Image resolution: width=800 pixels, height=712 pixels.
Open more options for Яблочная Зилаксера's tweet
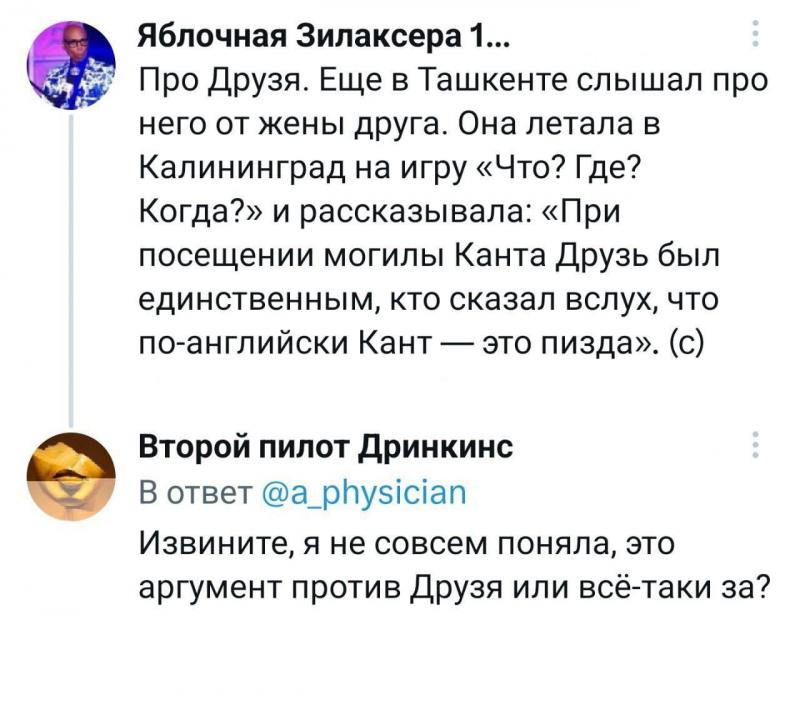click(x=755, y=34)
